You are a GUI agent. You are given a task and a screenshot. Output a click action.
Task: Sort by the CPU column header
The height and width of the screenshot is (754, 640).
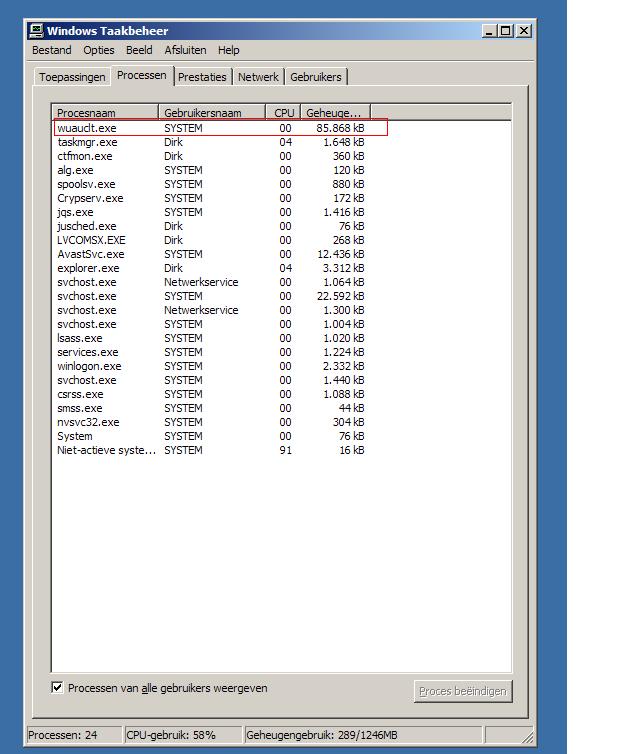[x=283, y=113]
